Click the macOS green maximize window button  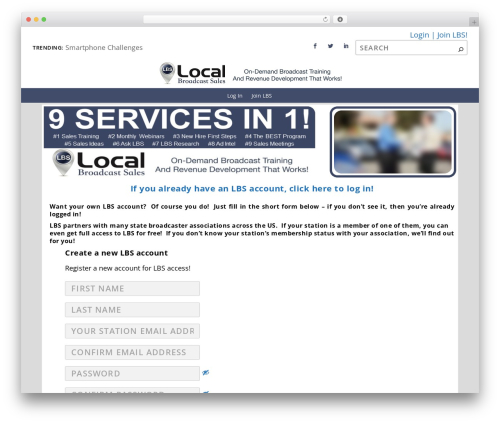[44, 19]
